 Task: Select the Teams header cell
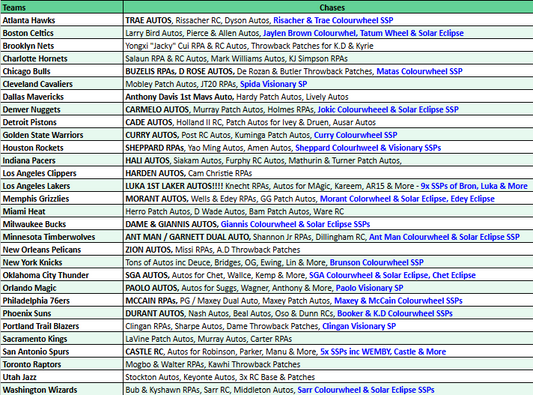coord(62,7)
